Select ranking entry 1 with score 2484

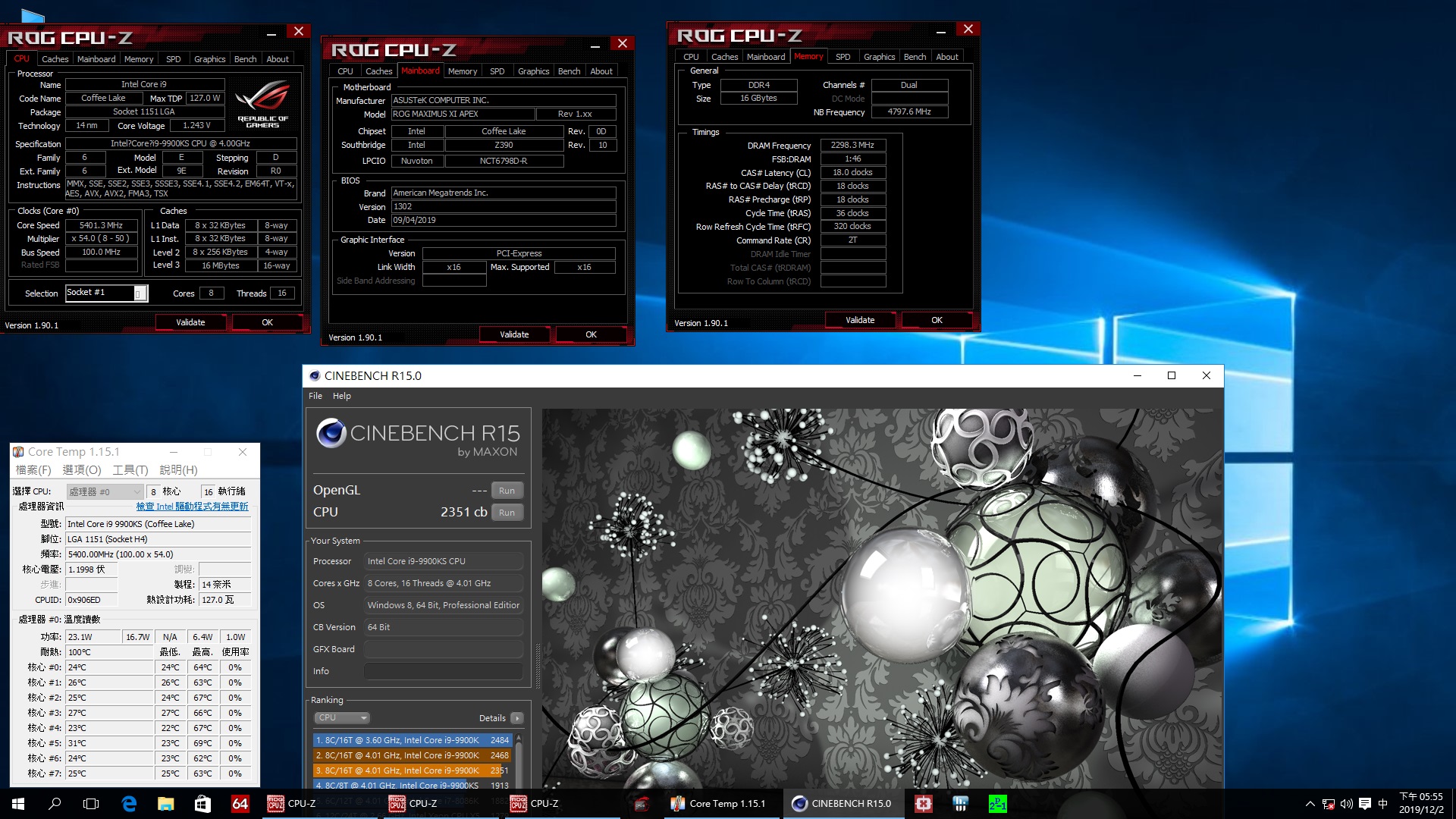pyautogui.click(x=412, y=740)
